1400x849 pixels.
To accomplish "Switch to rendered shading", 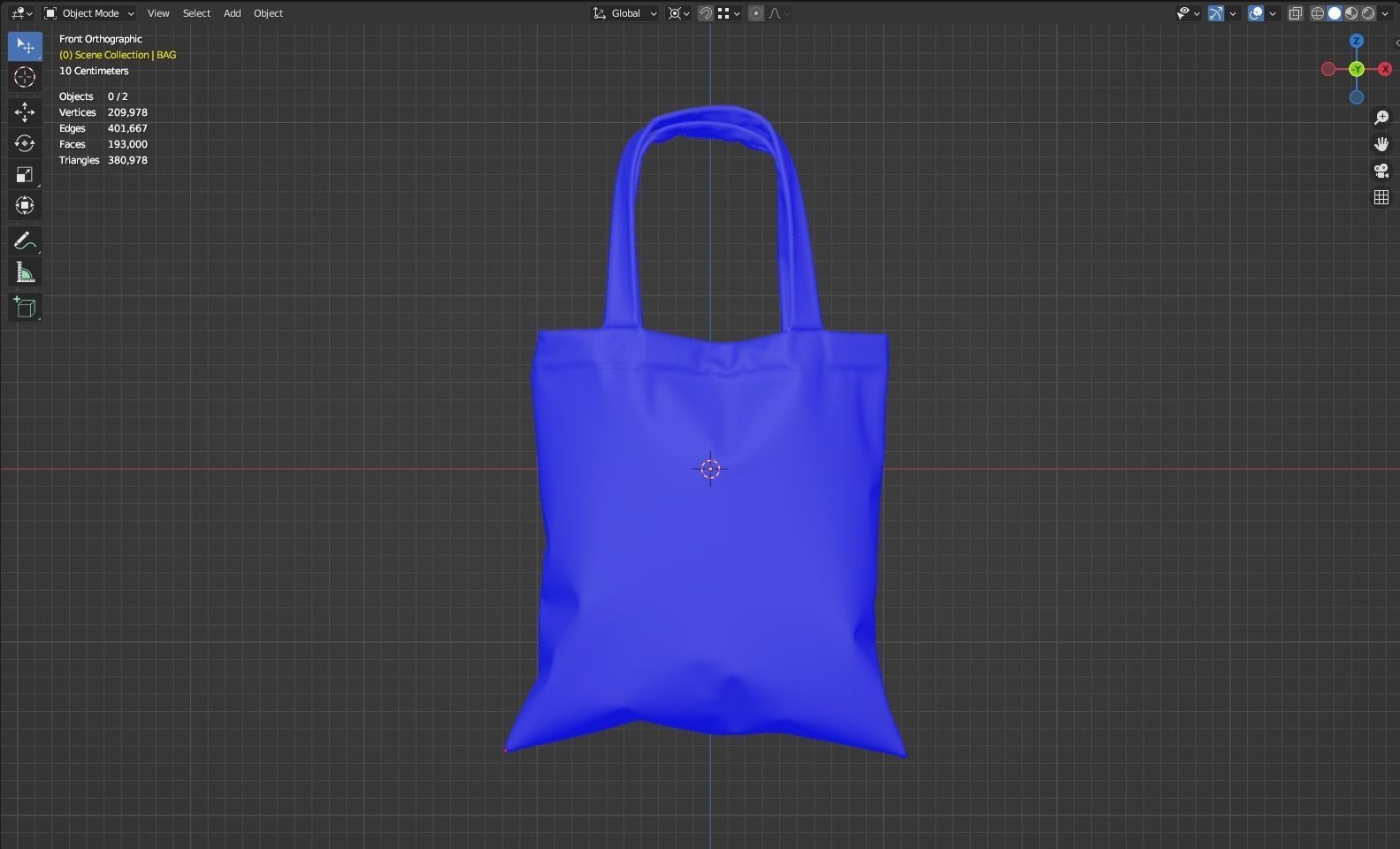I will (1368, 13).
